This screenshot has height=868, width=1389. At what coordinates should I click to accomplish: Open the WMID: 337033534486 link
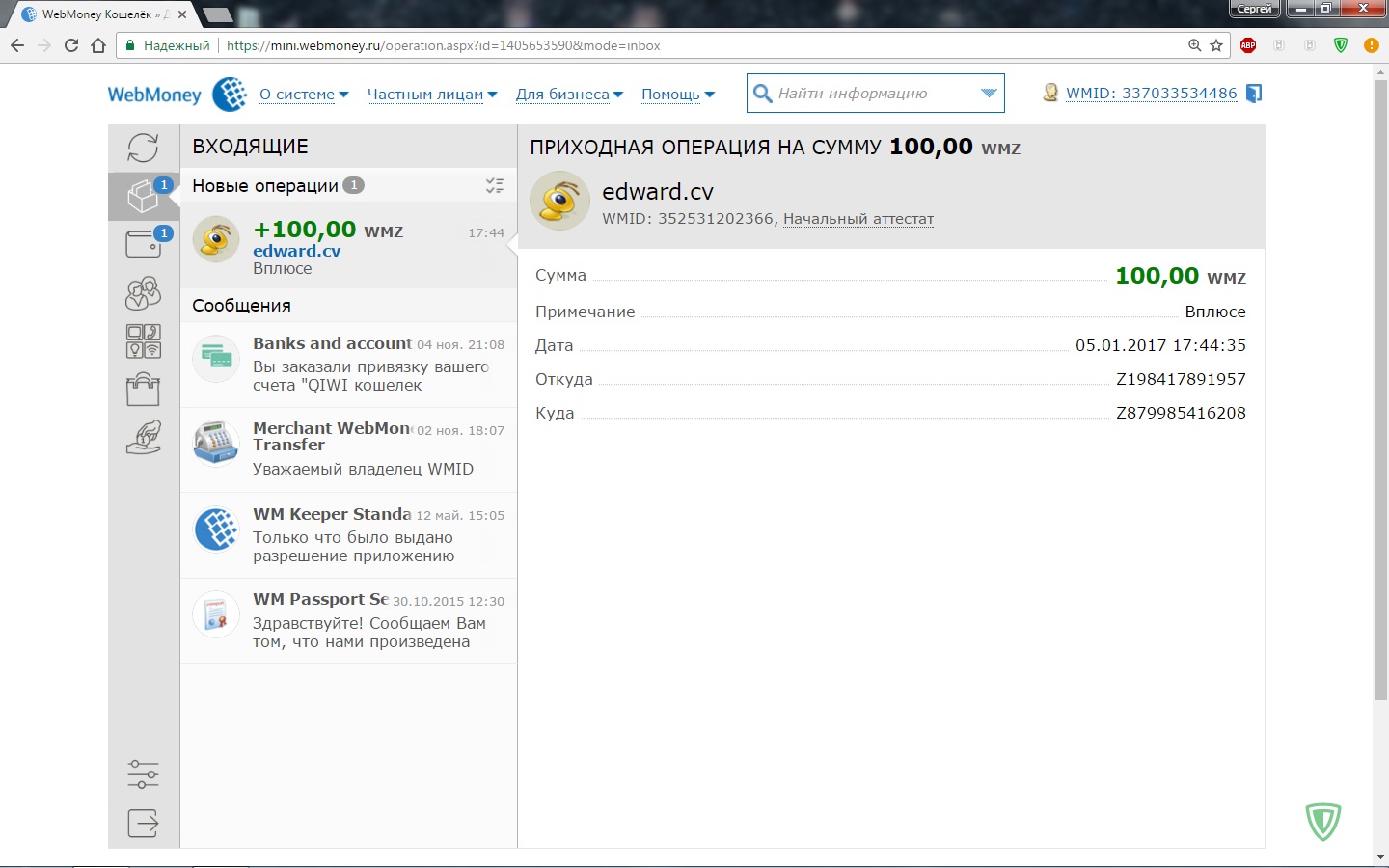(1152, 94)
